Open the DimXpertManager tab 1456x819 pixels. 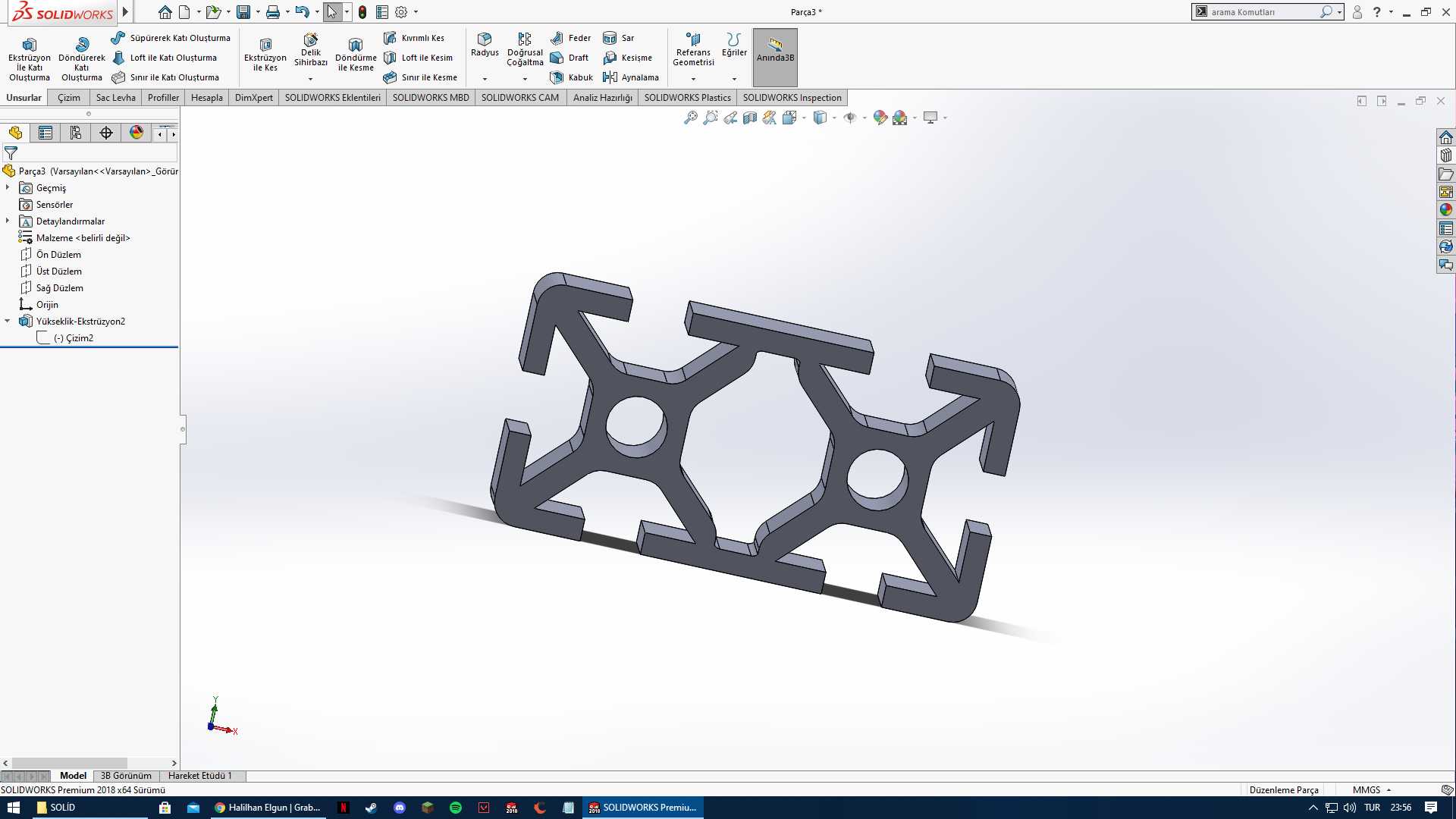click(x=106, y=133)
